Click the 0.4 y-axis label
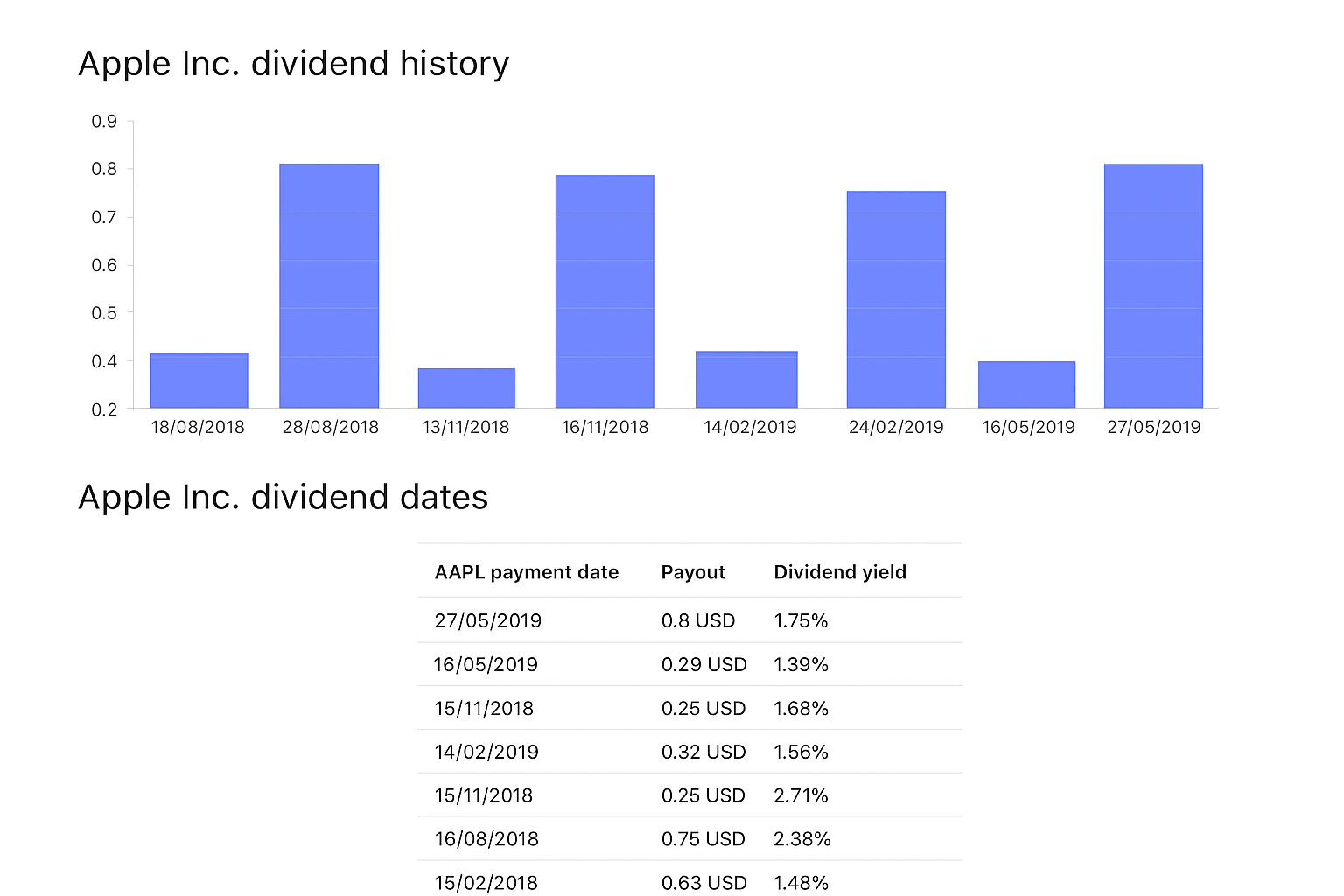1344x896 pixels. [x=104, y=361]
